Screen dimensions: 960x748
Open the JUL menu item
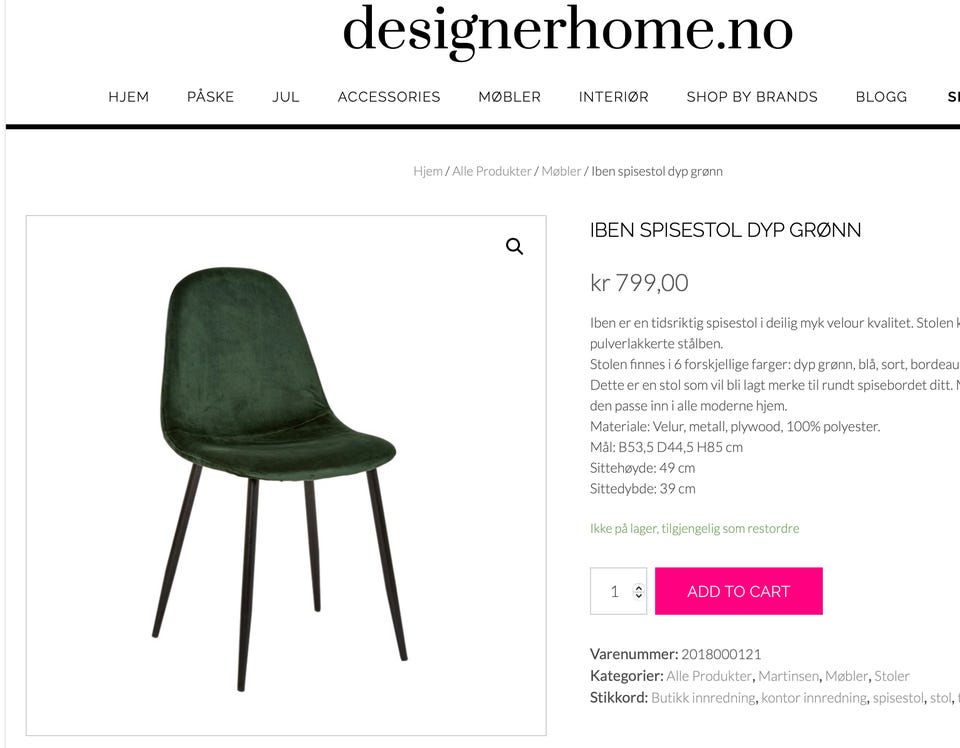pyautogui.click(x=286, y=97)
